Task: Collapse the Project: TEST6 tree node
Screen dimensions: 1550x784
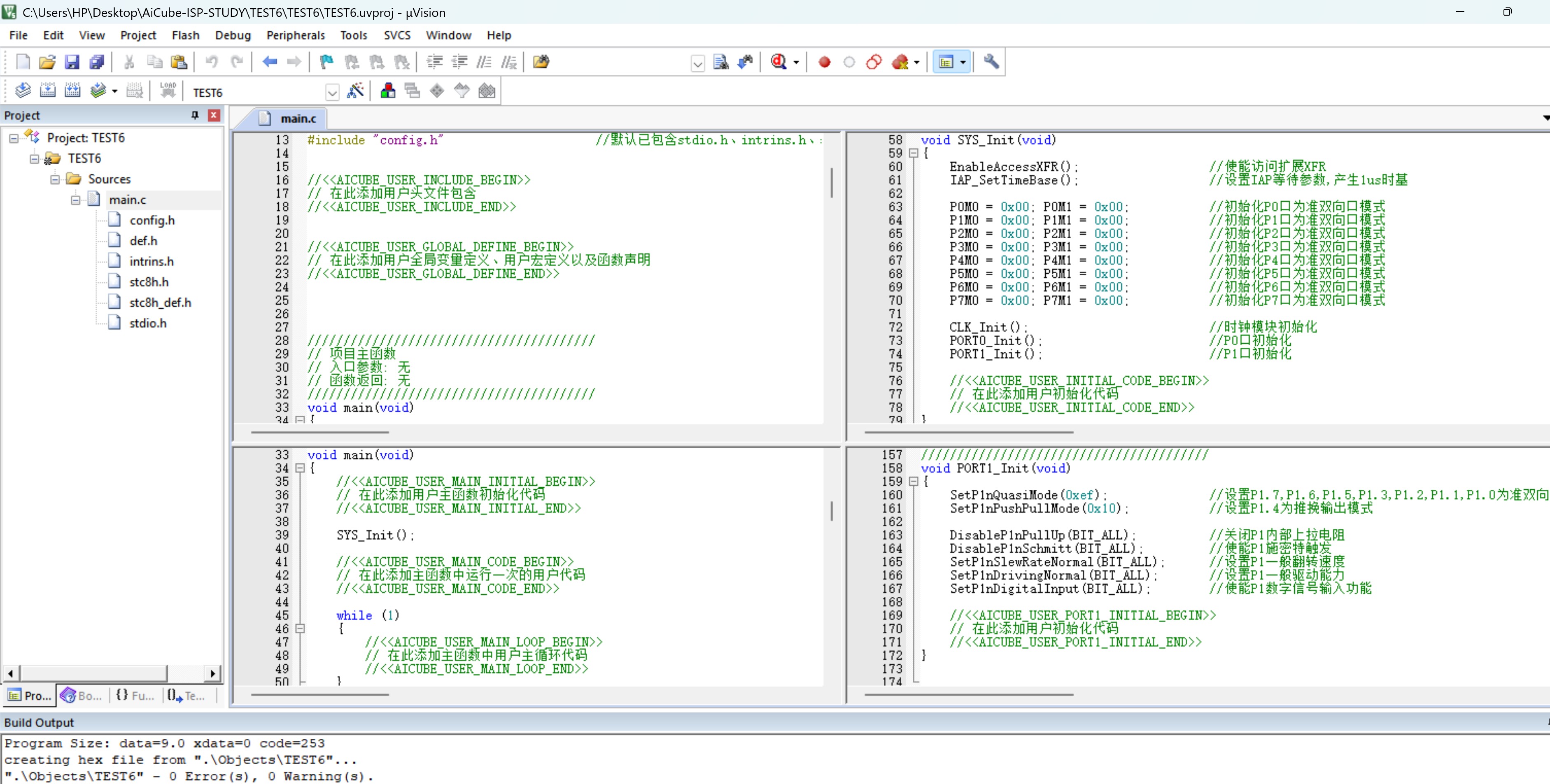Action: (x=13, y=138)
